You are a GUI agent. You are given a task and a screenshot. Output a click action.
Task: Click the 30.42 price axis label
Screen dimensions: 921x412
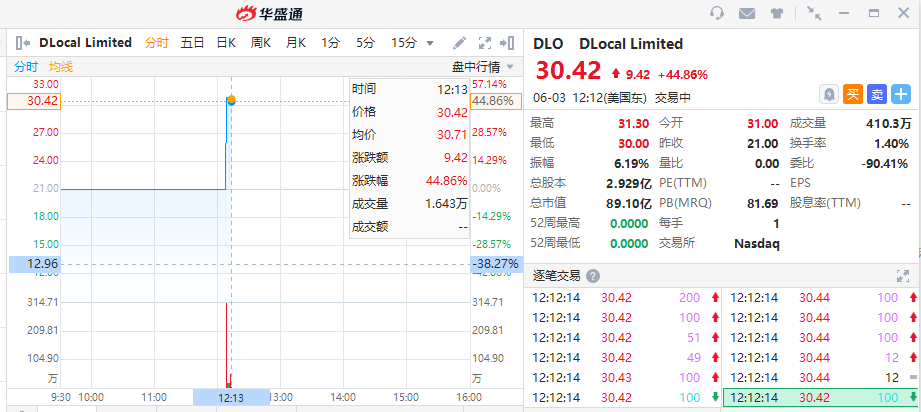[x=33, y=101]
